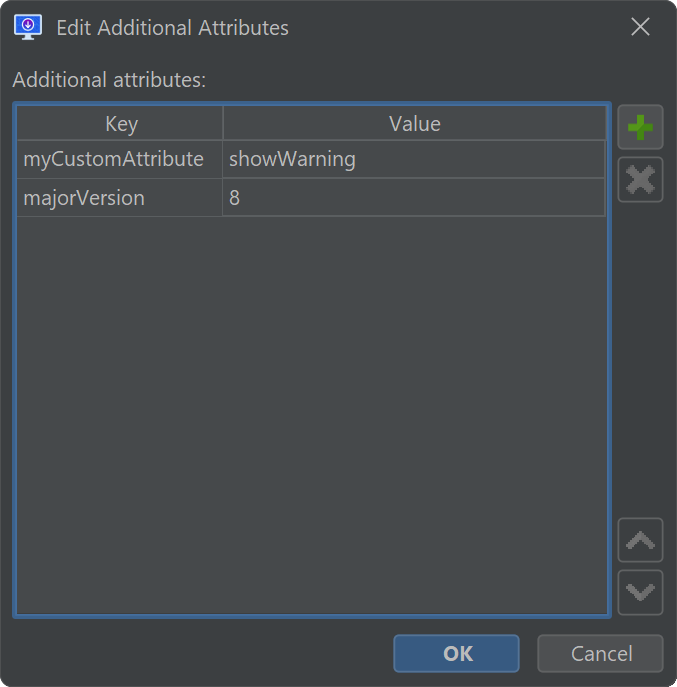The height and width of the screenshot is (687, 677).
Task: Click empty area of attributes table
Action: click(x=312, y=414)
